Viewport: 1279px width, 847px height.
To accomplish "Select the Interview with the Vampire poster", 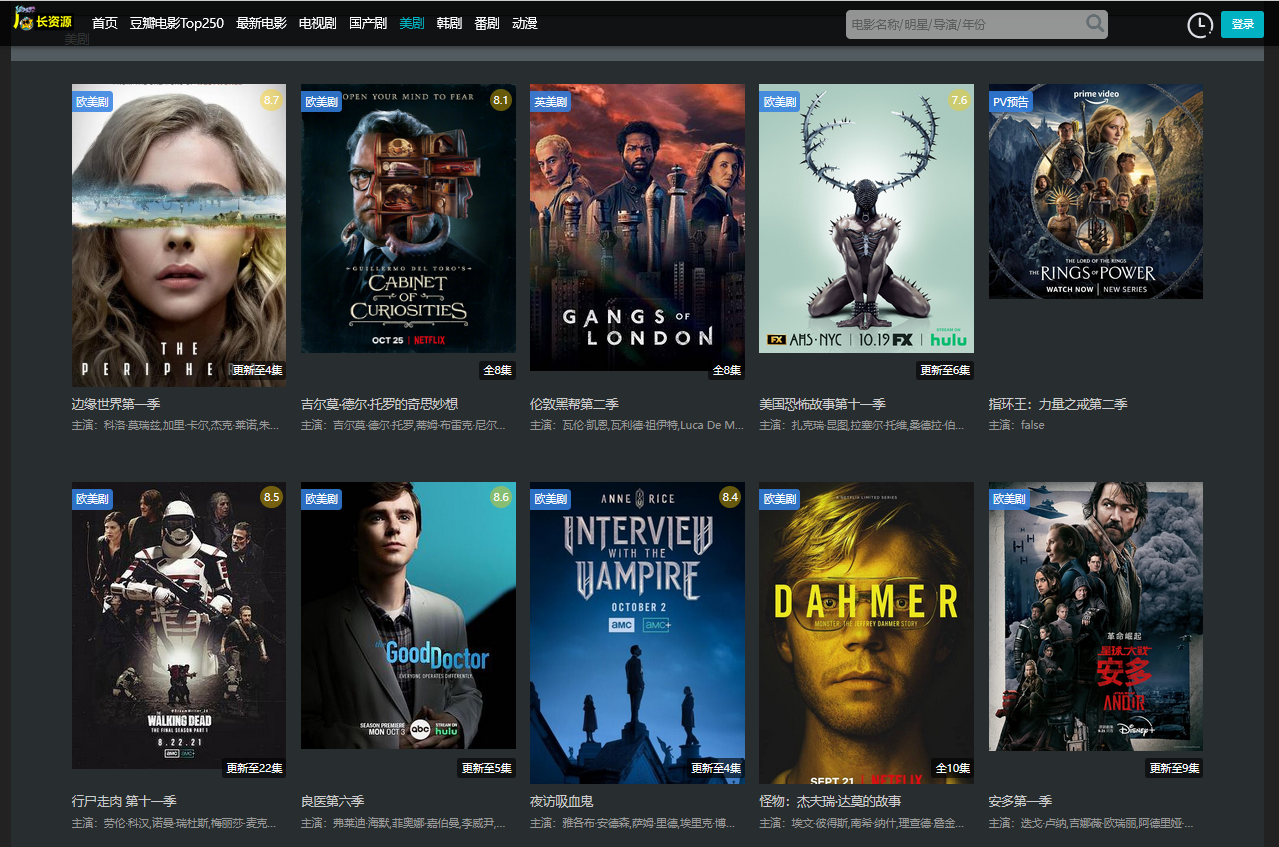I will click(x=637, y=632).
